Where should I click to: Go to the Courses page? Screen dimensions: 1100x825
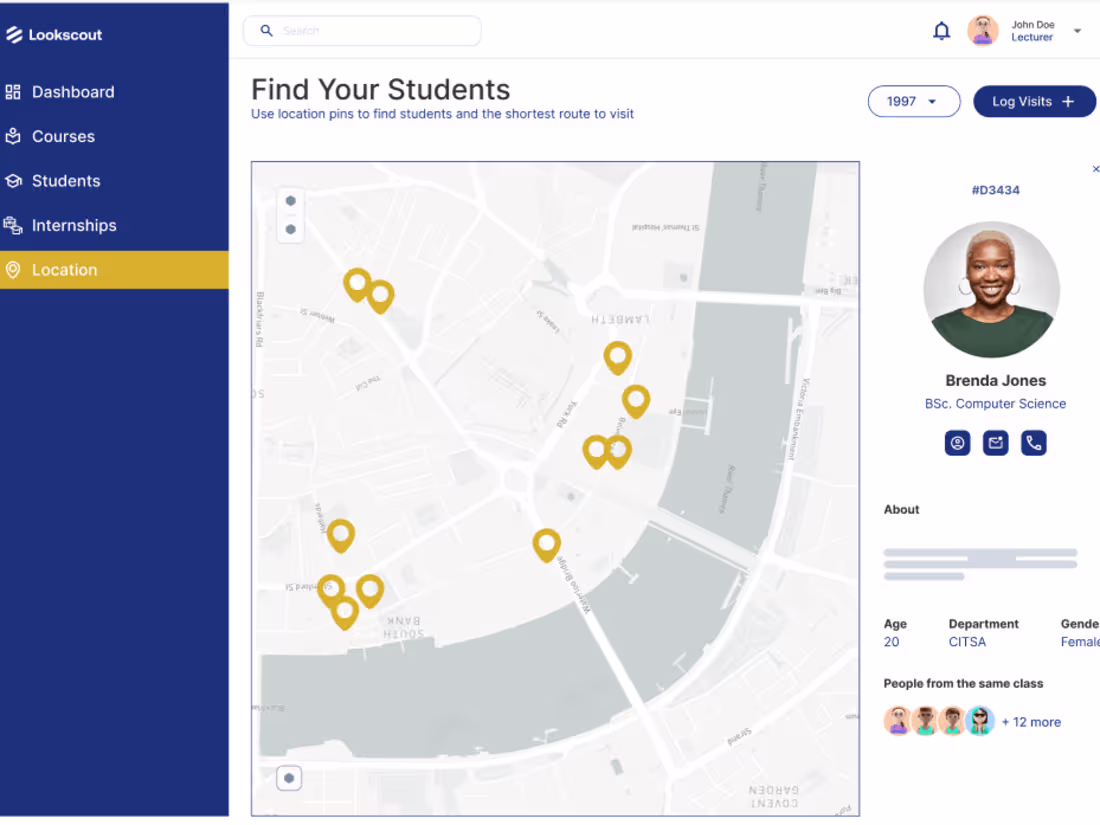[x=63, y=136]
